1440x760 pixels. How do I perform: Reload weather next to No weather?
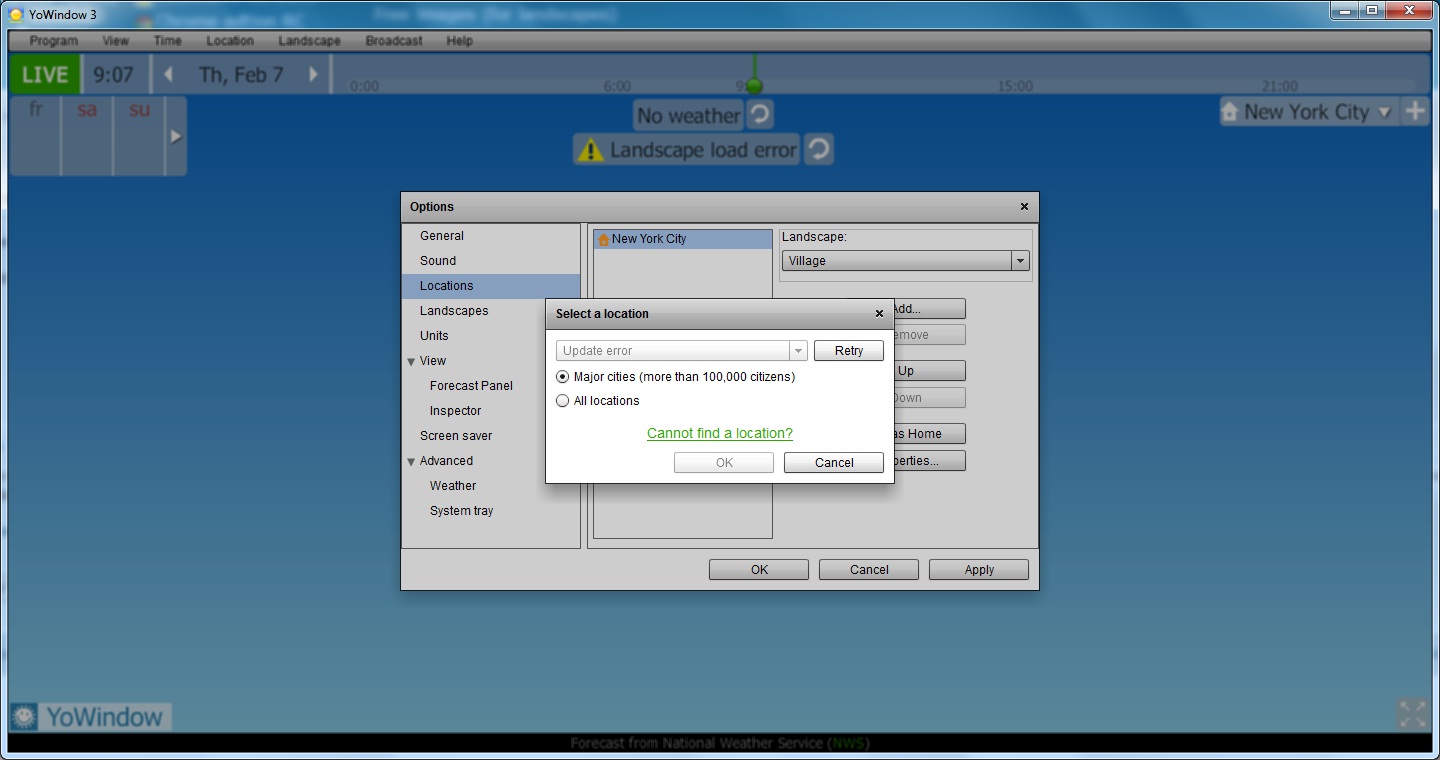tap(760, 115)
